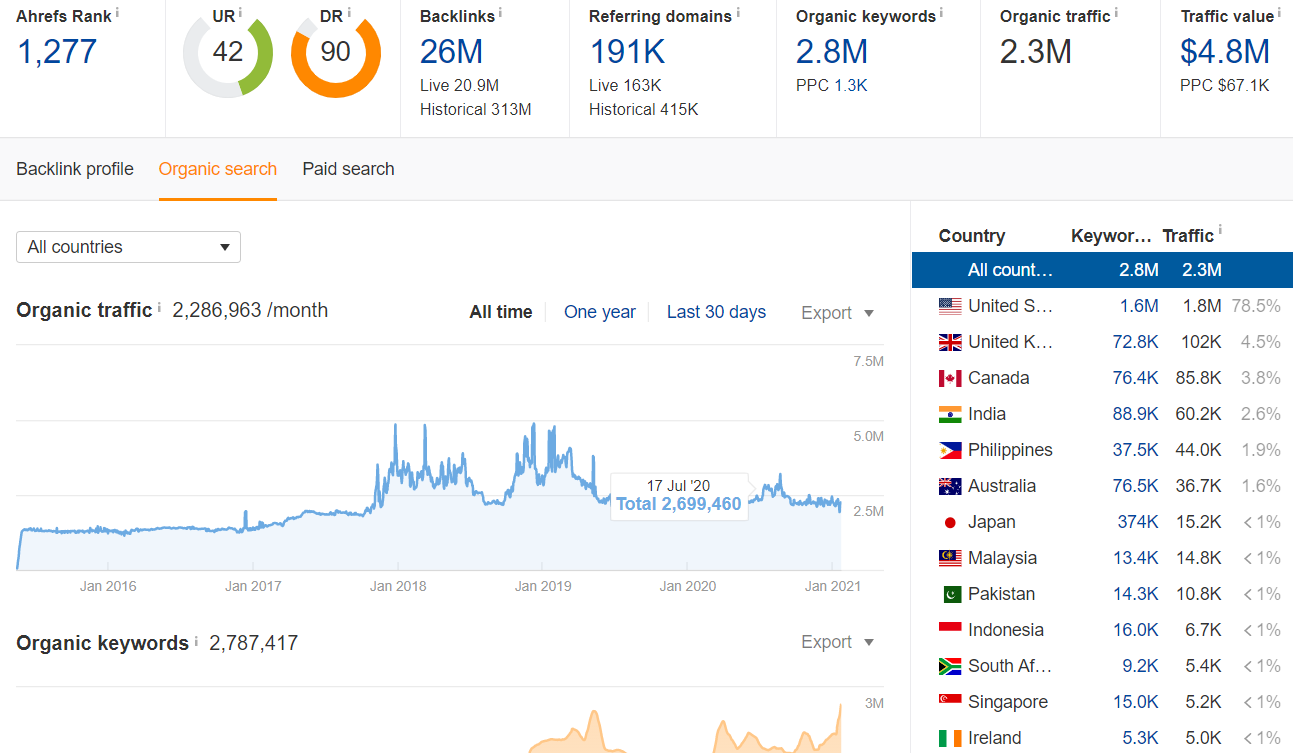Expand the Export menu for Organic traffic
Viewport: 1293px width, 753px height.
(x=837, y=313)
